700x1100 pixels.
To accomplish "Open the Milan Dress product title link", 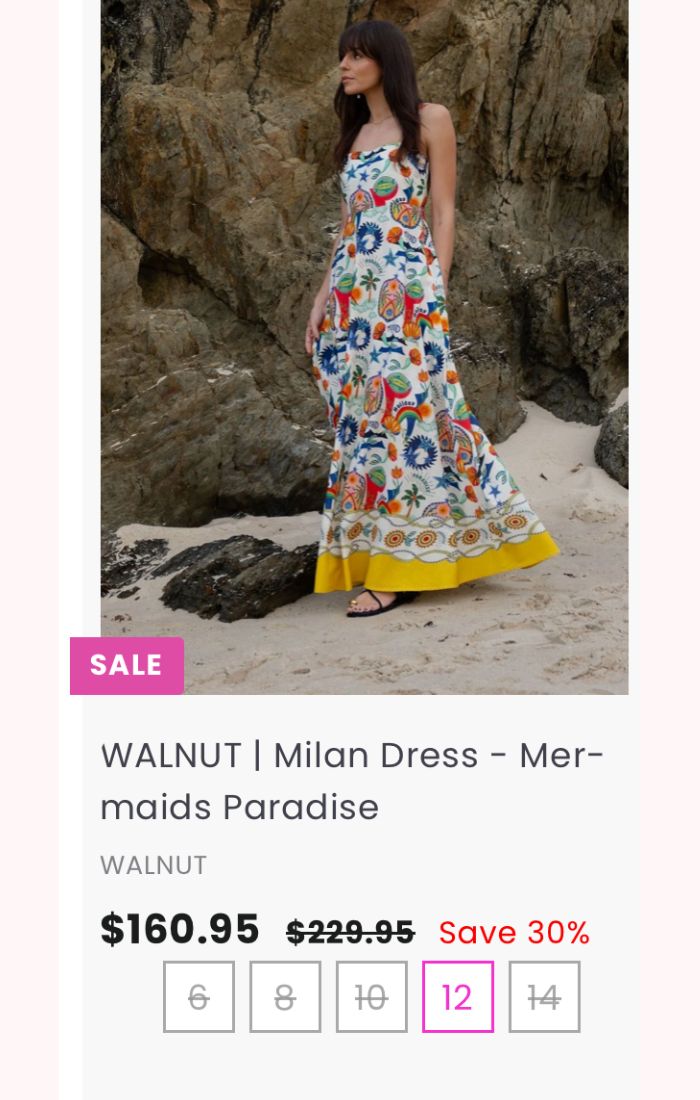I will (351, 781).
